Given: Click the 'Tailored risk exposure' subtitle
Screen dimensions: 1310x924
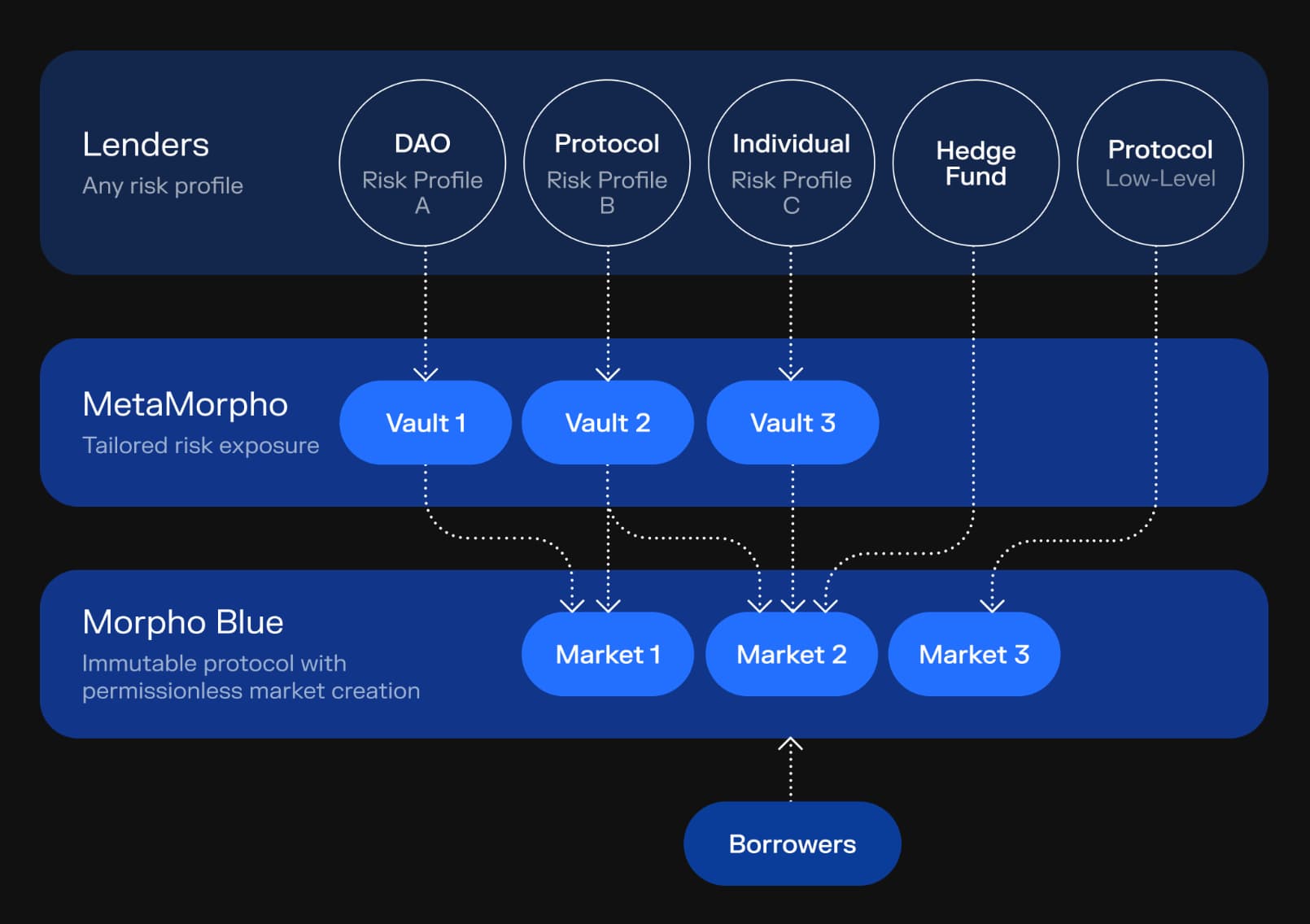Looking at the screenshot, I should coord(200,446).
